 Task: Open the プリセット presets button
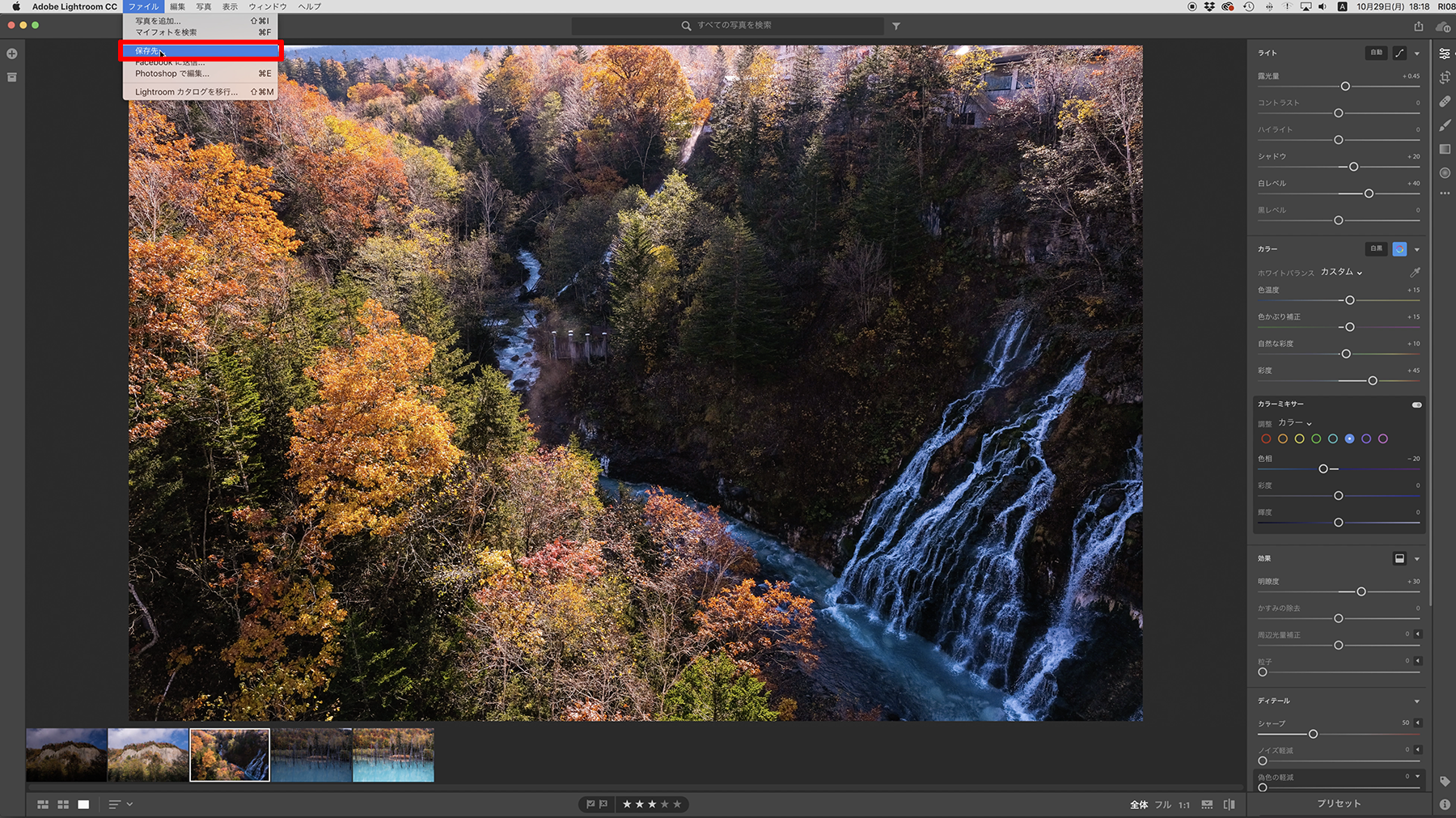(x=1339, y=803)
